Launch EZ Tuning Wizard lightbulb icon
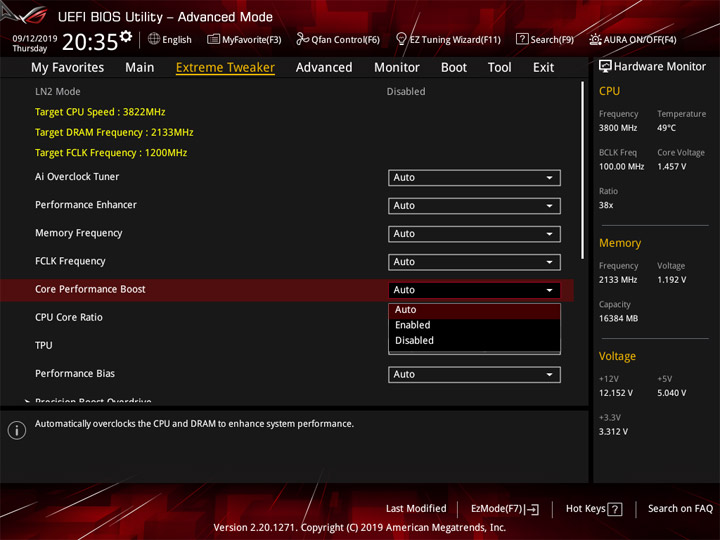This screenshot has width=720, height=540. [x=401, y=39]
